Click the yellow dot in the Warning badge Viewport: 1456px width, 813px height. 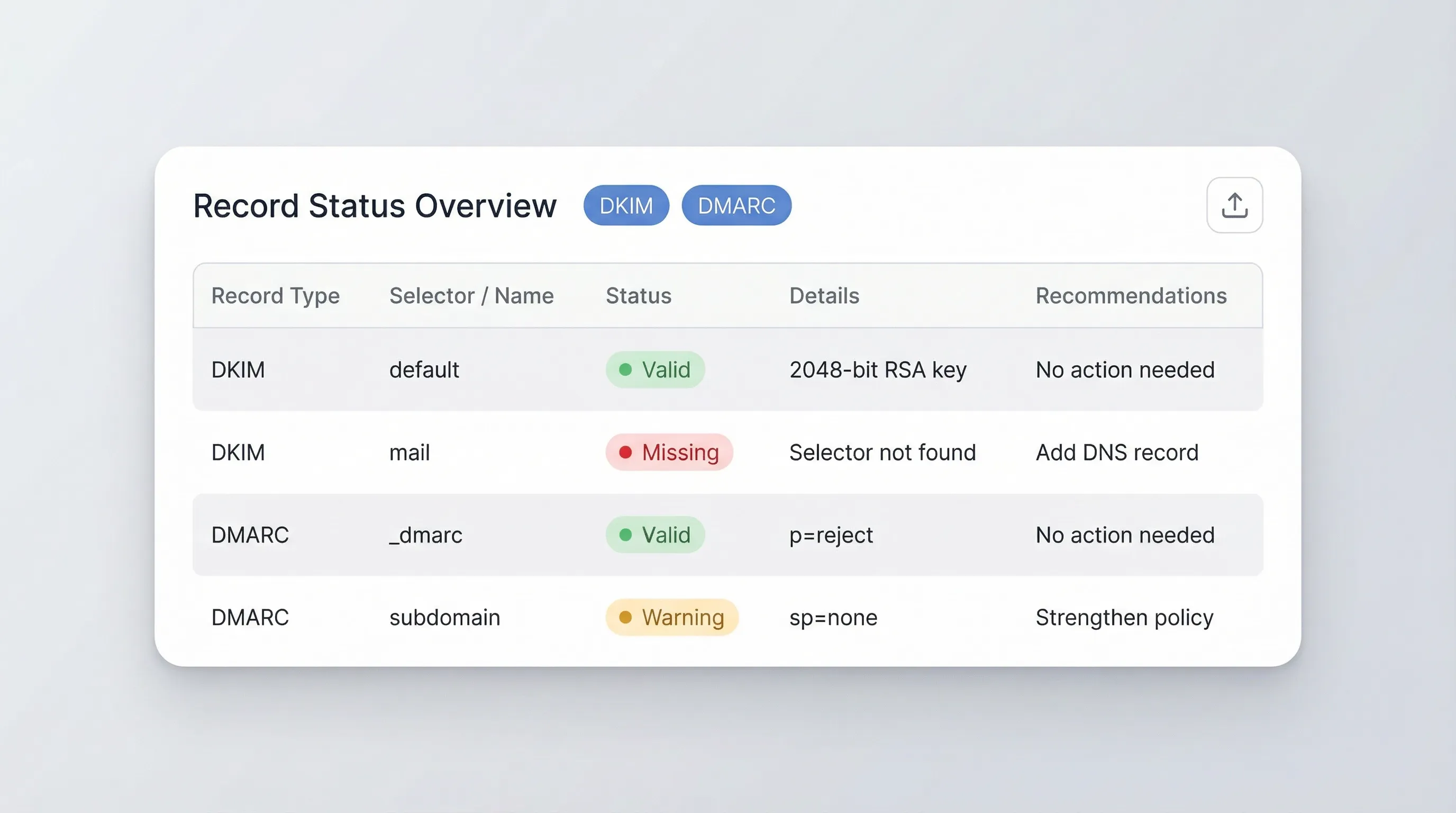[626, 617]
